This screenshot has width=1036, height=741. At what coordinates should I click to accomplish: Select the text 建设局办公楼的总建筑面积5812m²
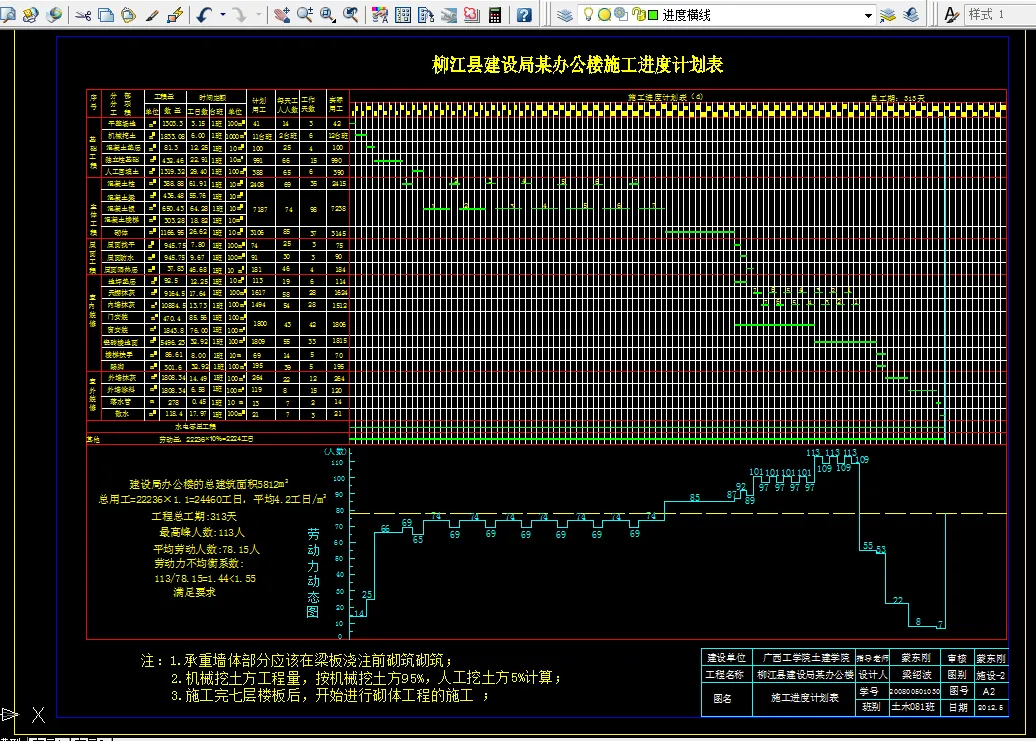pyautogui.click(x=208, y=484)
